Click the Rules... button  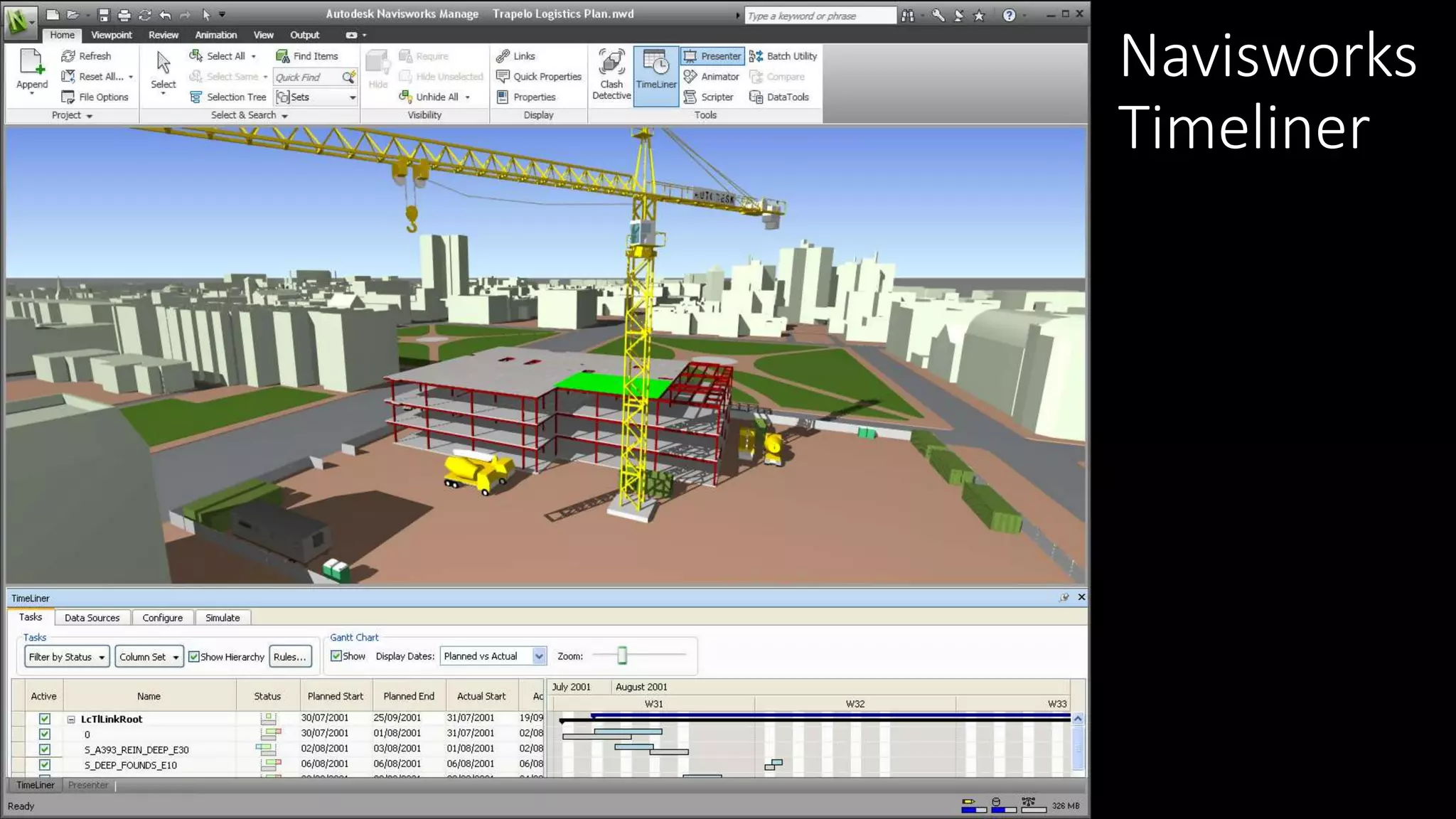click(x=290, y=657)
